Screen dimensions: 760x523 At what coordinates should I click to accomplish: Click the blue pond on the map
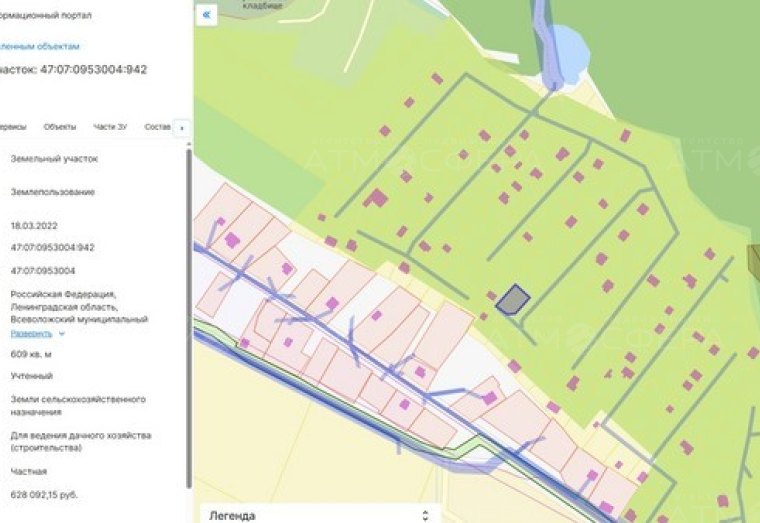coord(572,56)
